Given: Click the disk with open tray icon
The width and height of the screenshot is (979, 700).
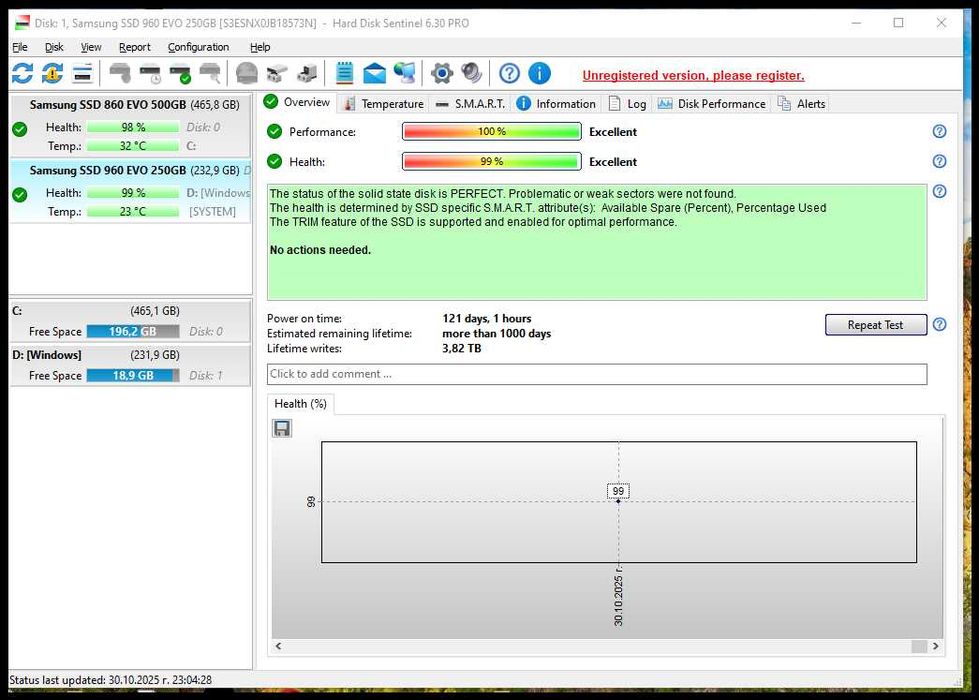Looking at the screenshot, I should click(277, 74).
